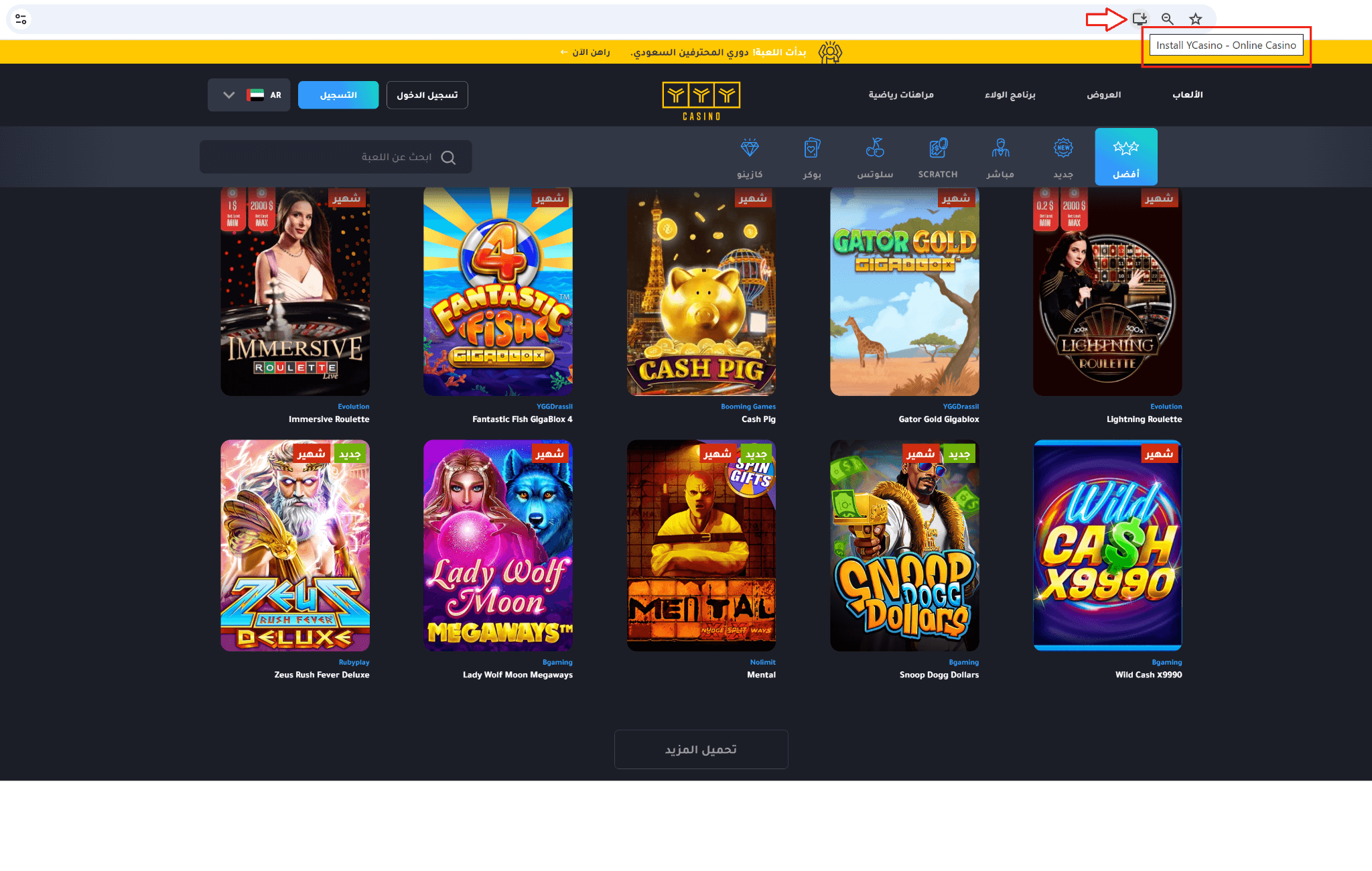The height and width of the screenshot is (871, 1372).
Task: Open Cash Pig game thumbnail
Action: click(701, 291)
